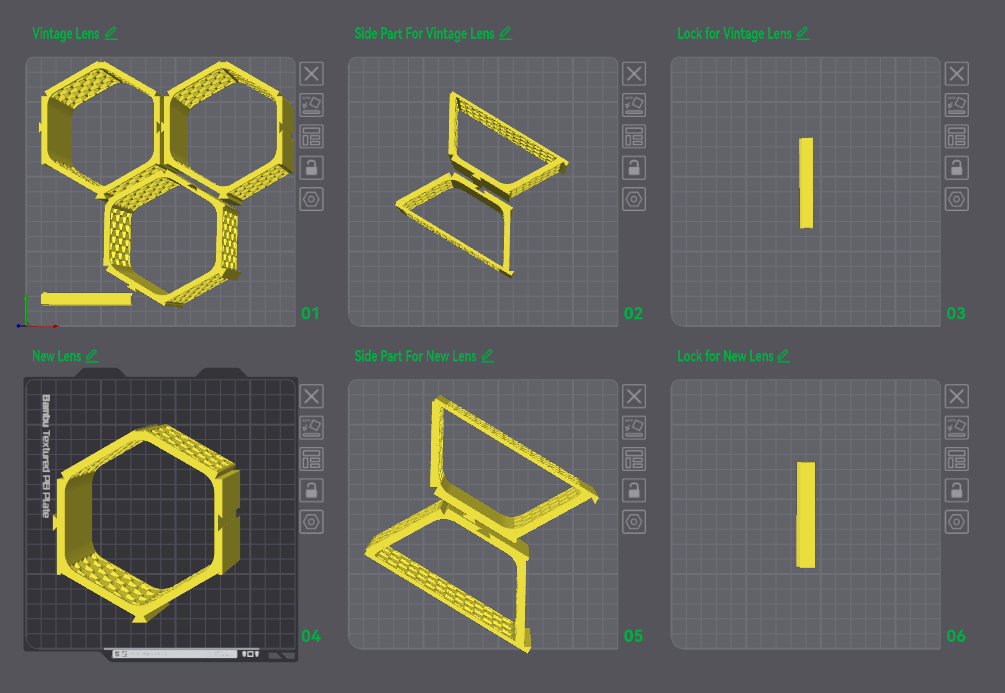Open plate settings for Vintage Lens plate

tap(311, 199)
